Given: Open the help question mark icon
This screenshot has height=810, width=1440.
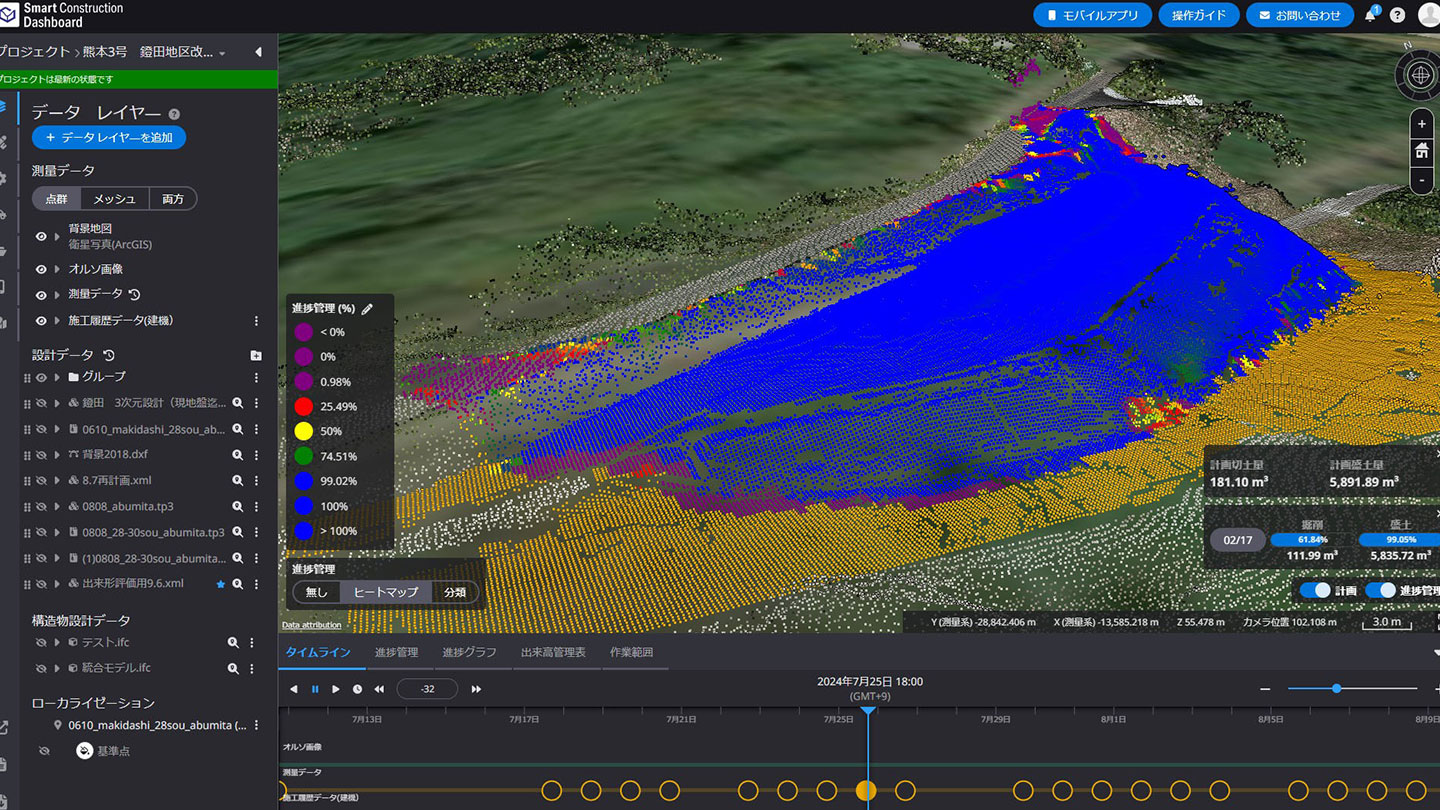Looking at the screenshot, I should (1398, 16).
